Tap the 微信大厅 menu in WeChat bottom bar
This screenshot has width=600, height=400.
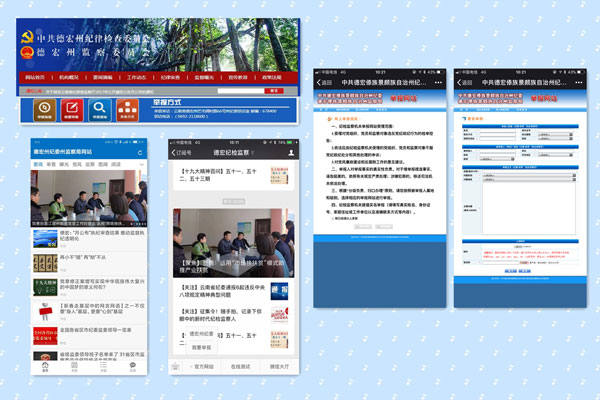(279, 366)
